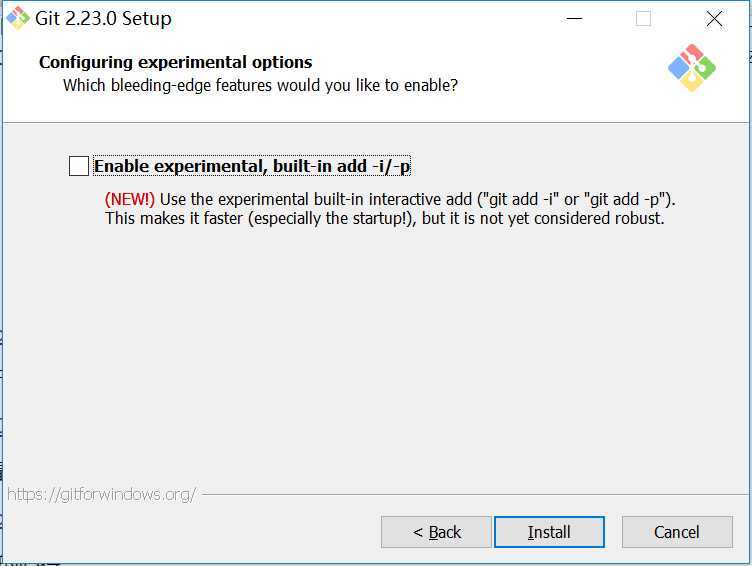Open the gitforwindows.org link
752x566 pixels.
coord(101,494)
